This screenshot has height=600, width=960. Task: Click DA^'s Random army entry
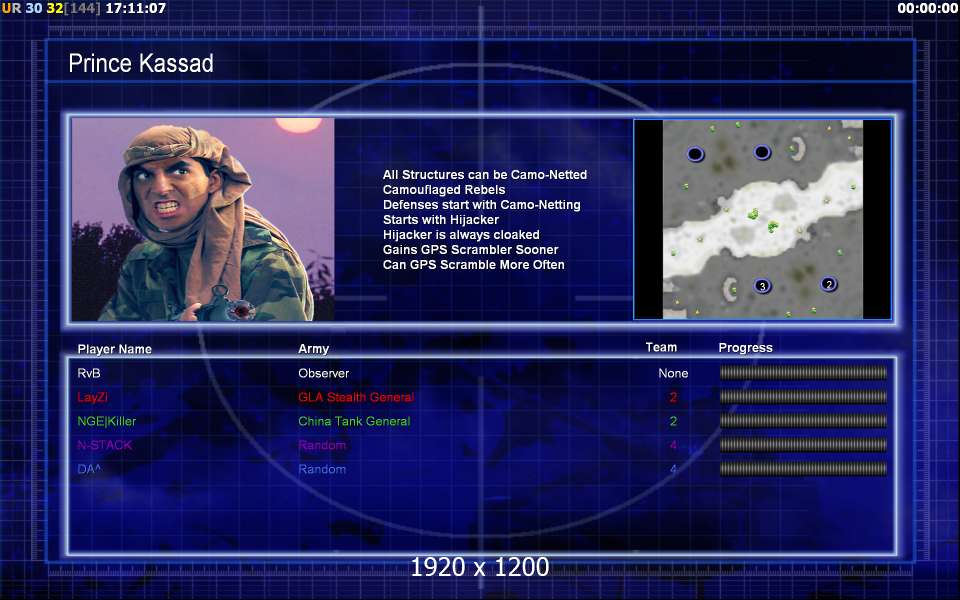tap(322, 469)
